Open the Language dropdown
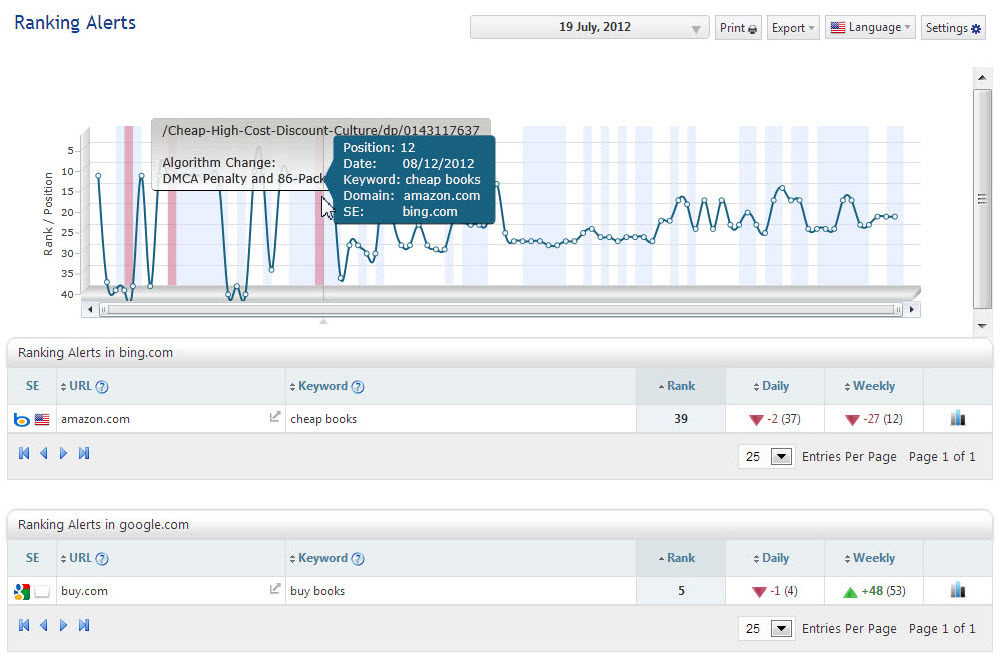Image resolution: width=1000 pixels, height=665 pixels. coord(870,28)
